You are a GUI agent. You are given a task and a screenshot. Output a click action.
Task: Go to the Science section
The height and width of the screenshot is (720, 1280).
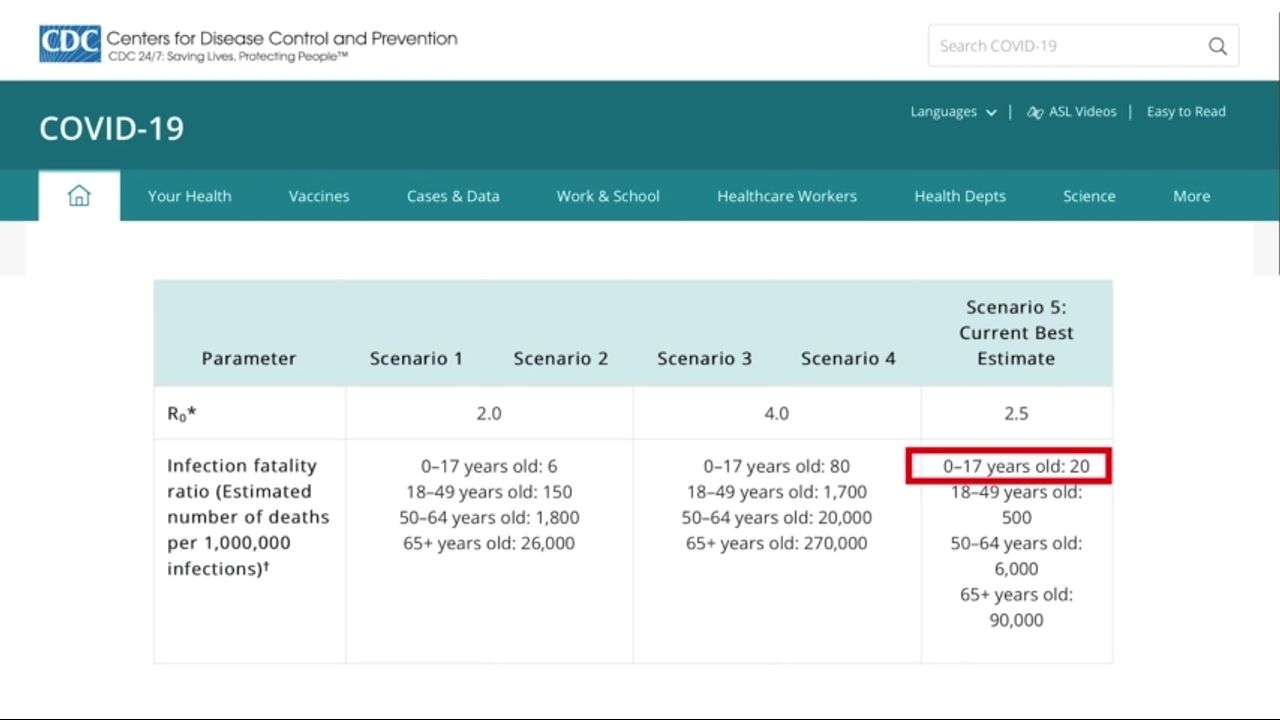[1089, 196]
